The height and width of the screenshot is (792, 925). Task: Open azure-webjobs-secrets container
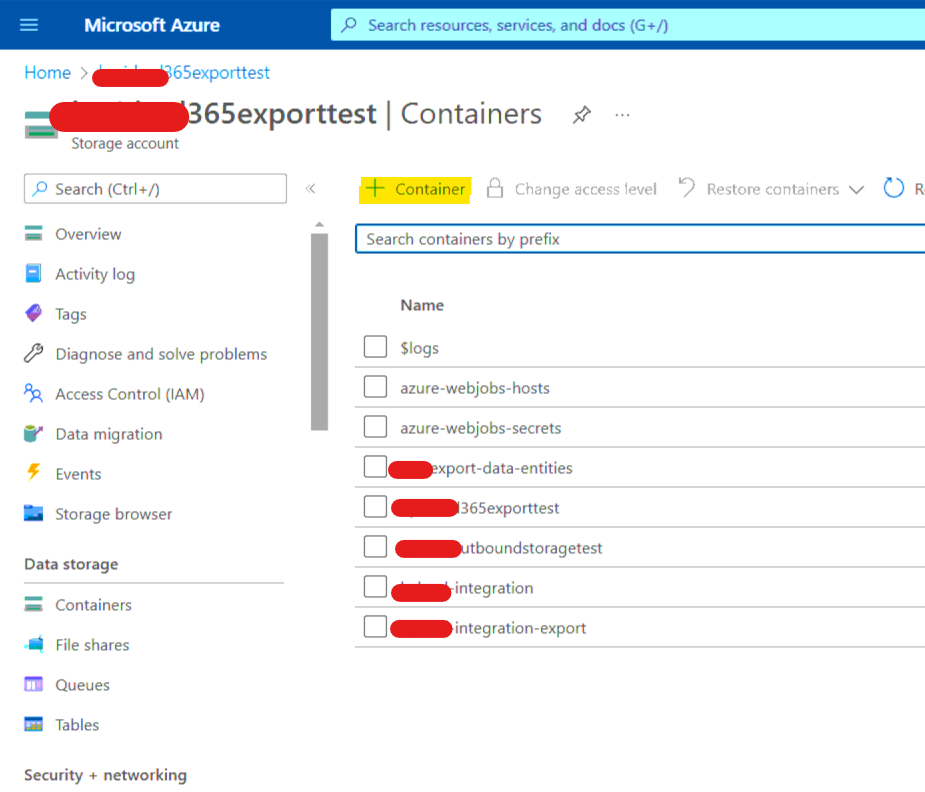(481, 428)
